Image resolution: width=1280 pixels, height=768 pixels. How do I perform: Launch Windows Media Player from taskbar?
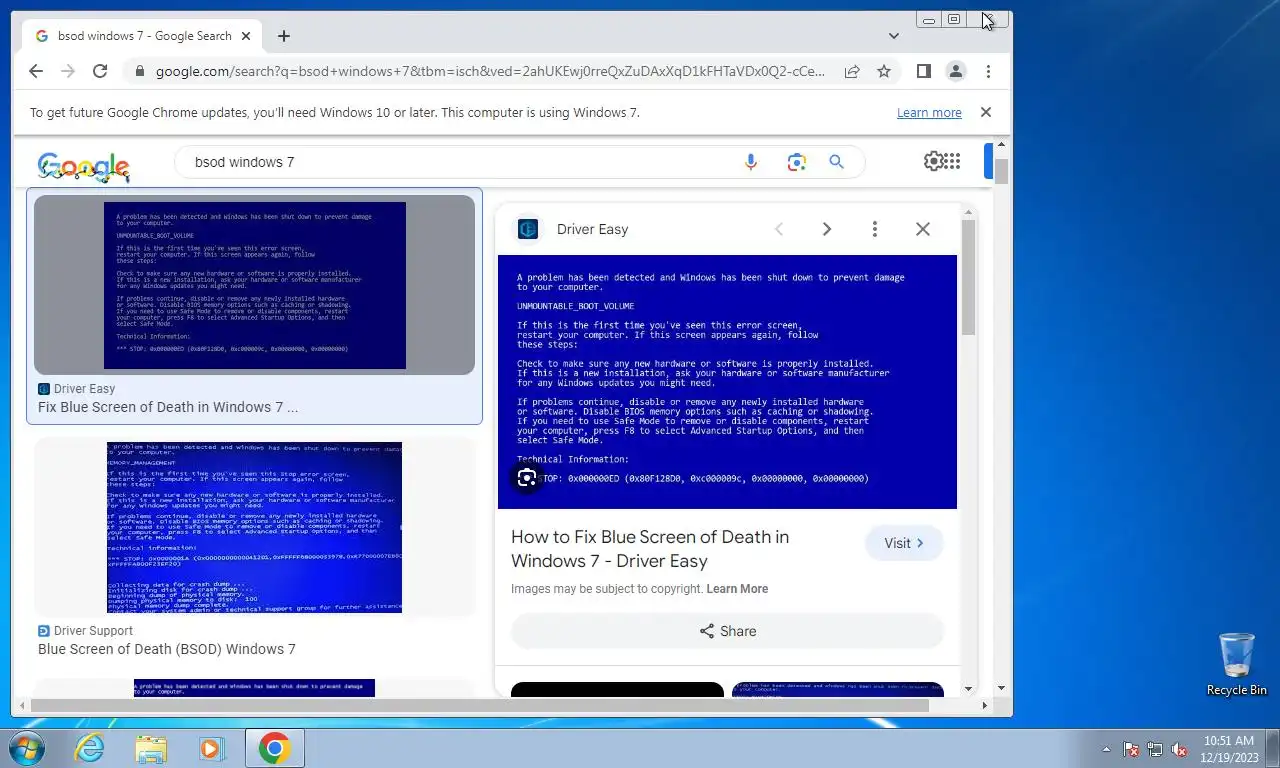point(211,748)
